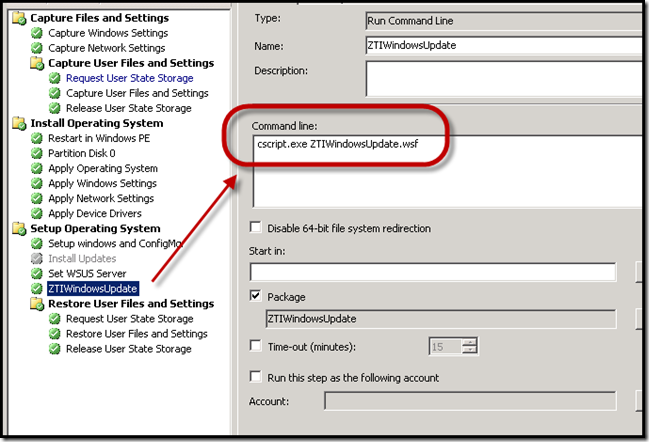This screenshot has width=649, height=442.
Task: Increase time-out minutes with spinner up arrow
Action: tap(469, 342)
